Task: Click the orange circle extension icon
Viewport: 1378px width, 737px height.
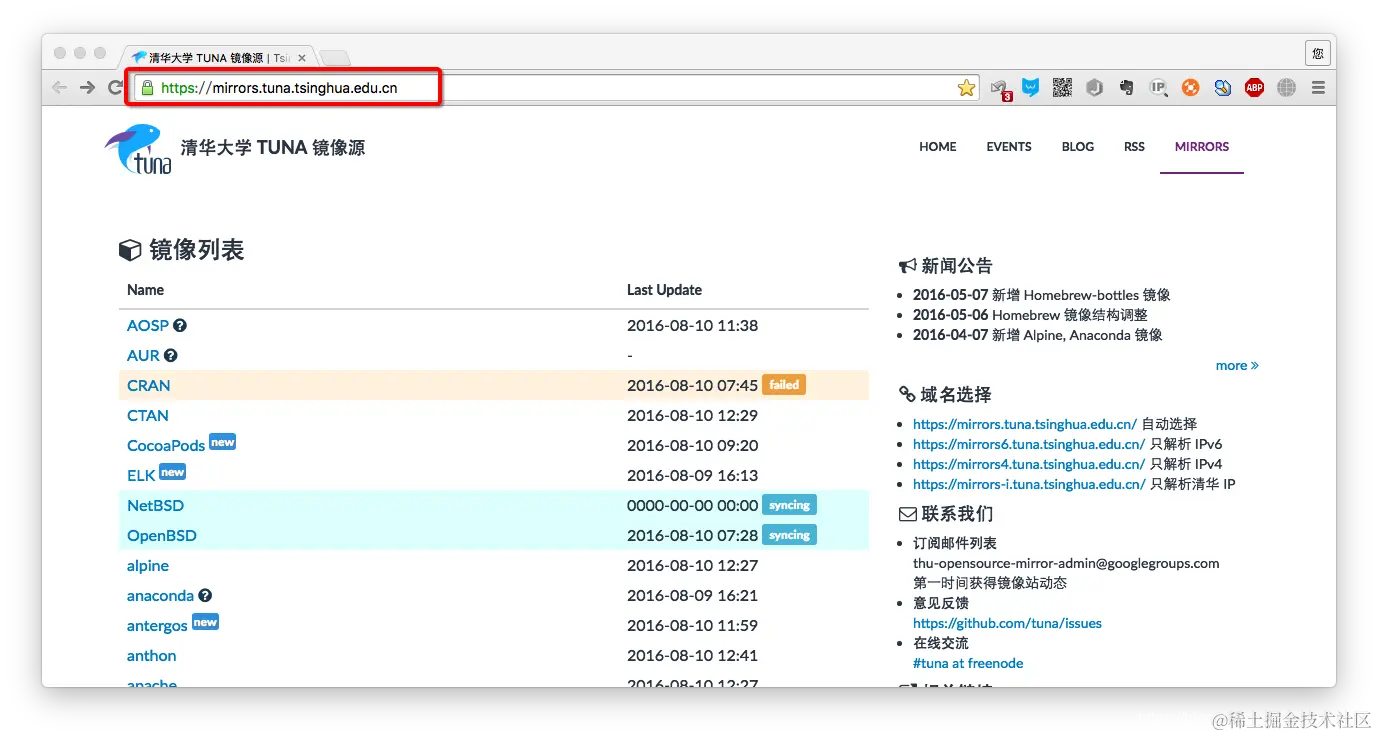Action: (x=1190, y=88)
